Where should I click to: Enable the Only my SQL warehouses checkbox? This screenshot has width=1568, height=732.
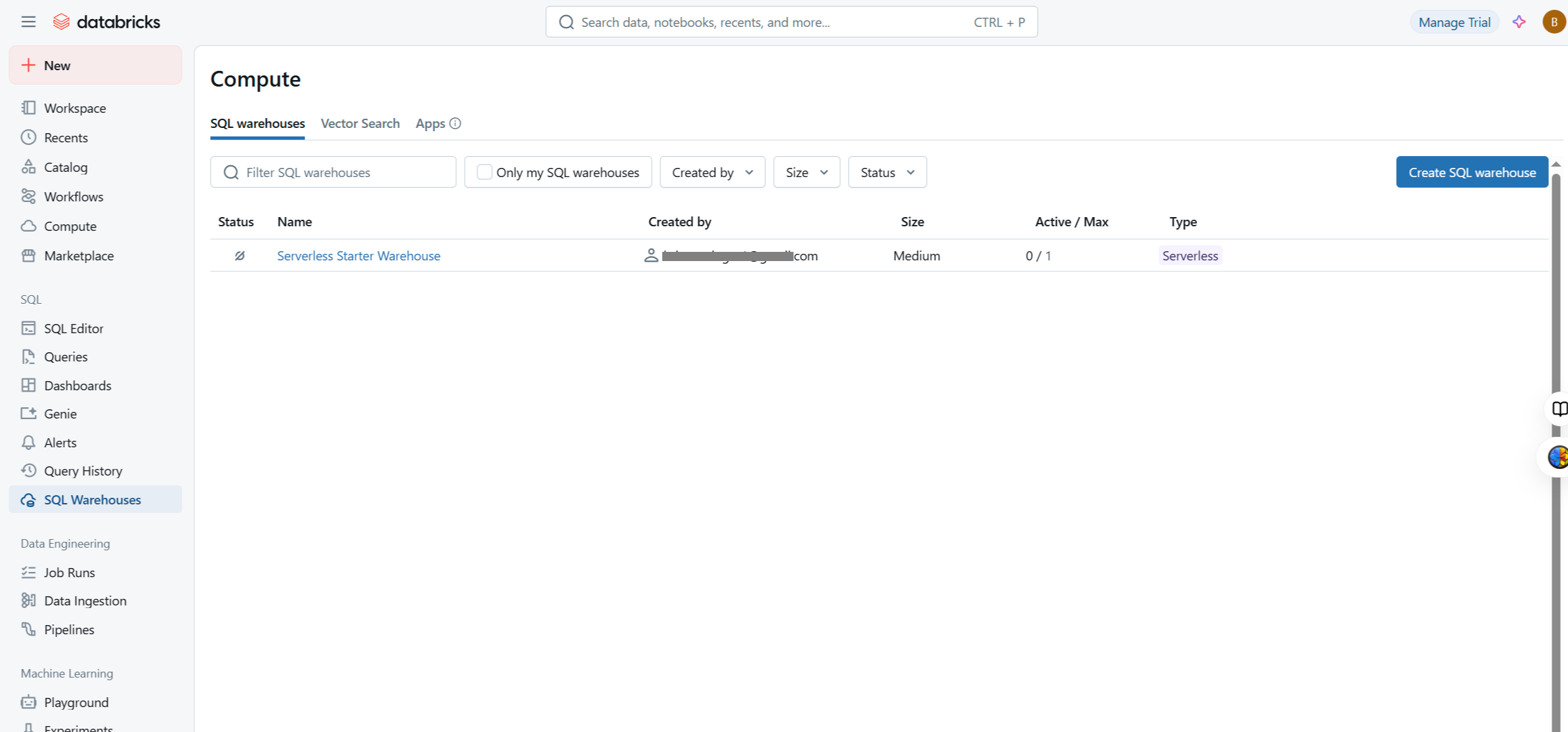coord(484,171)
